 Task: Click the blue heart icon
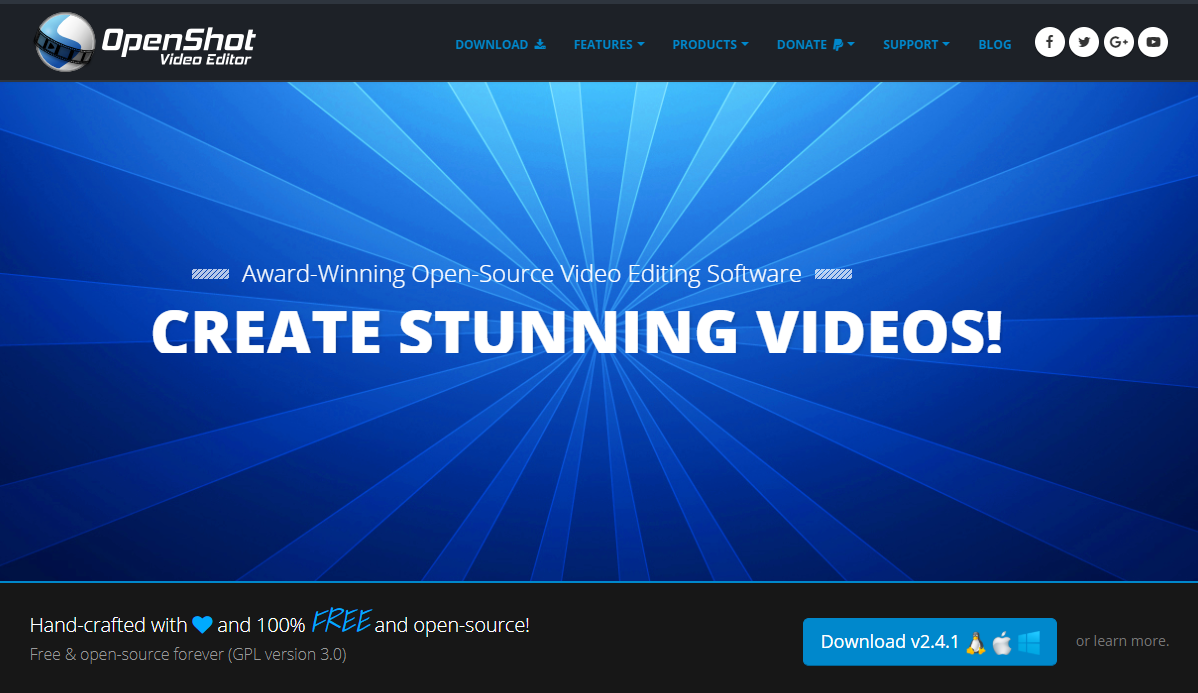(x=202, y=625)
